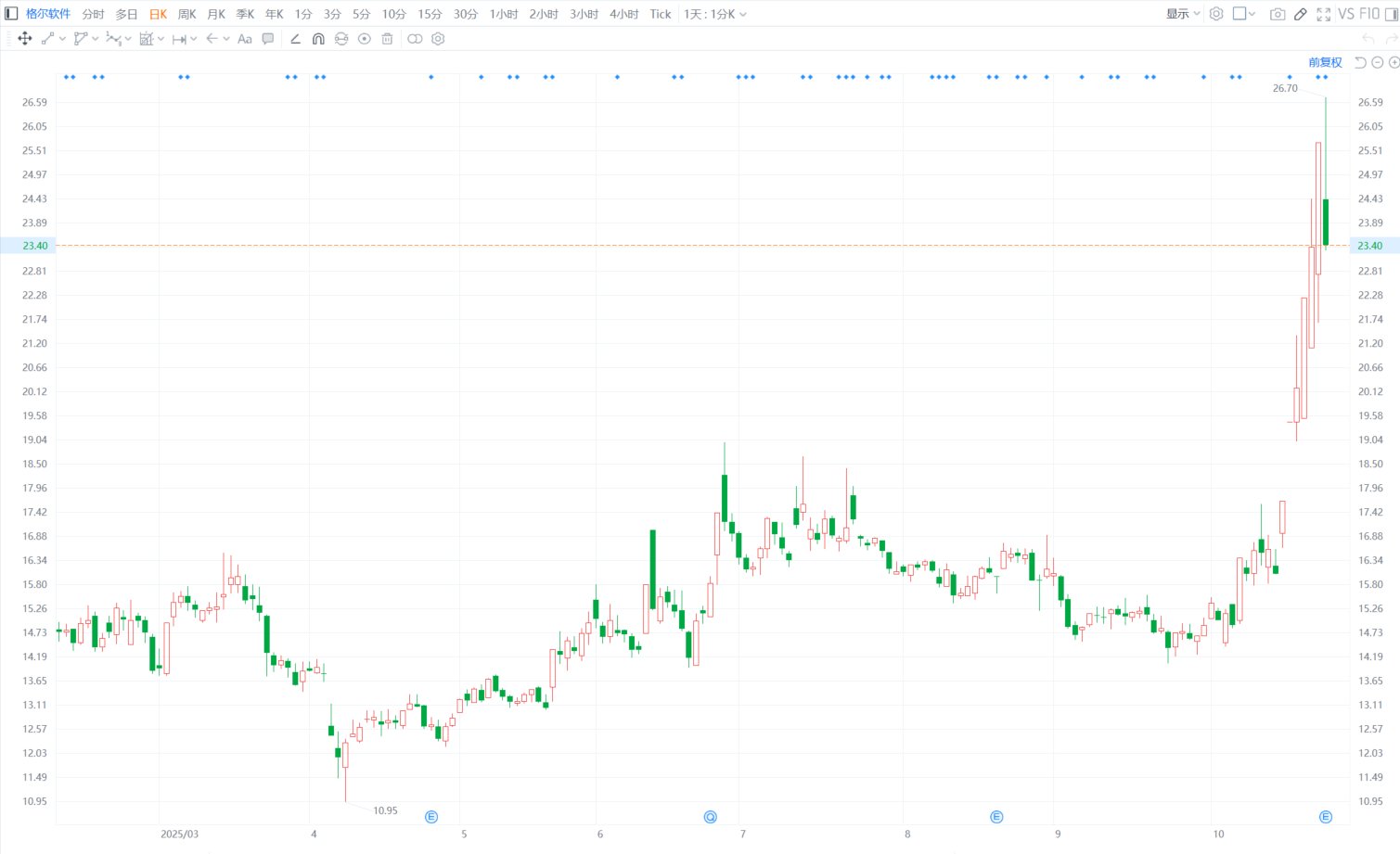The width and height of the screenshot is (1400, 854).
Task: Select the comment bubble note tool
Action: 268,39
